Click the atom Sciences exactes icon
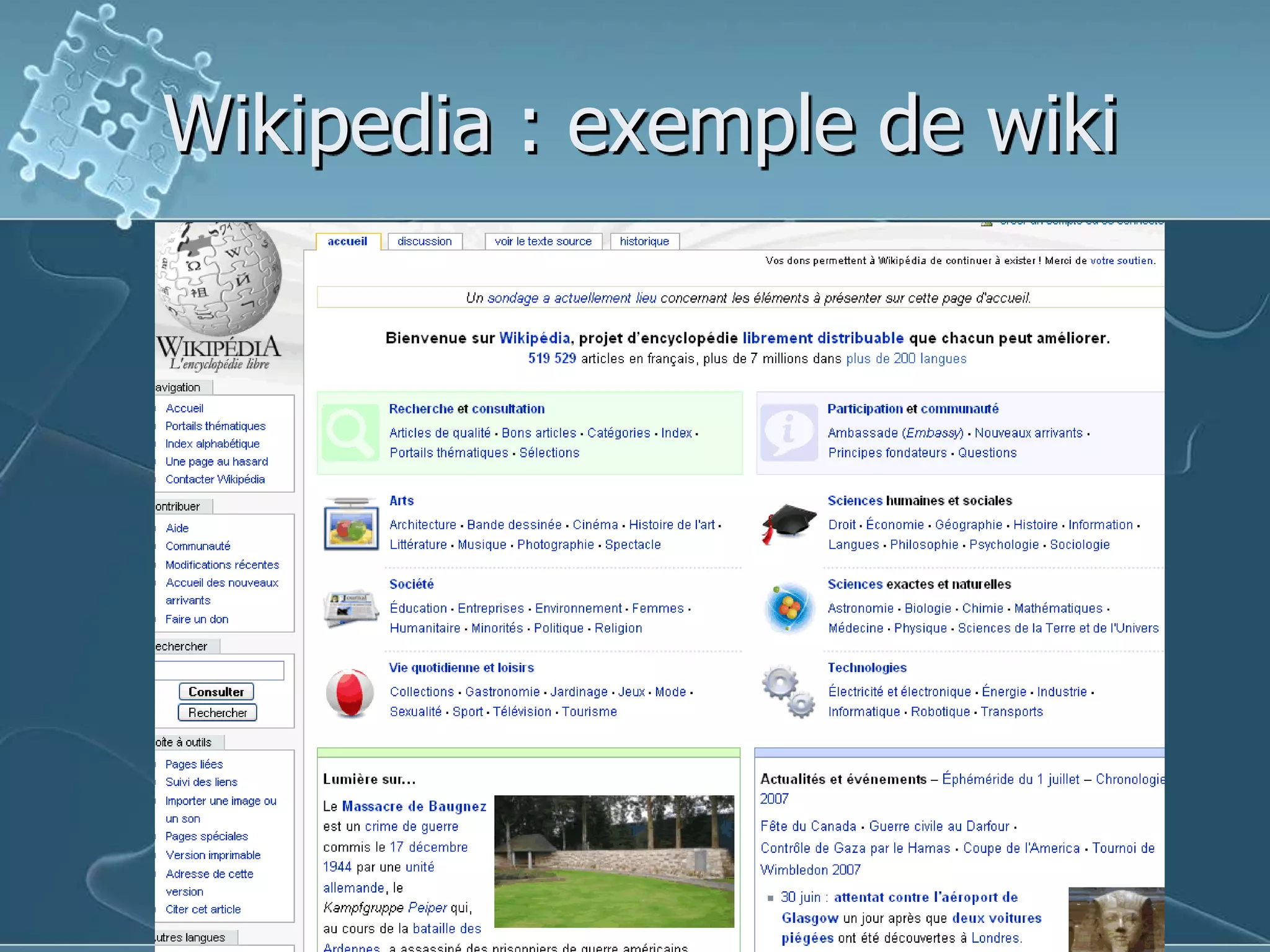Image resolution: width=1270 pixels, height=952 pixels. (x=789, y=609)
